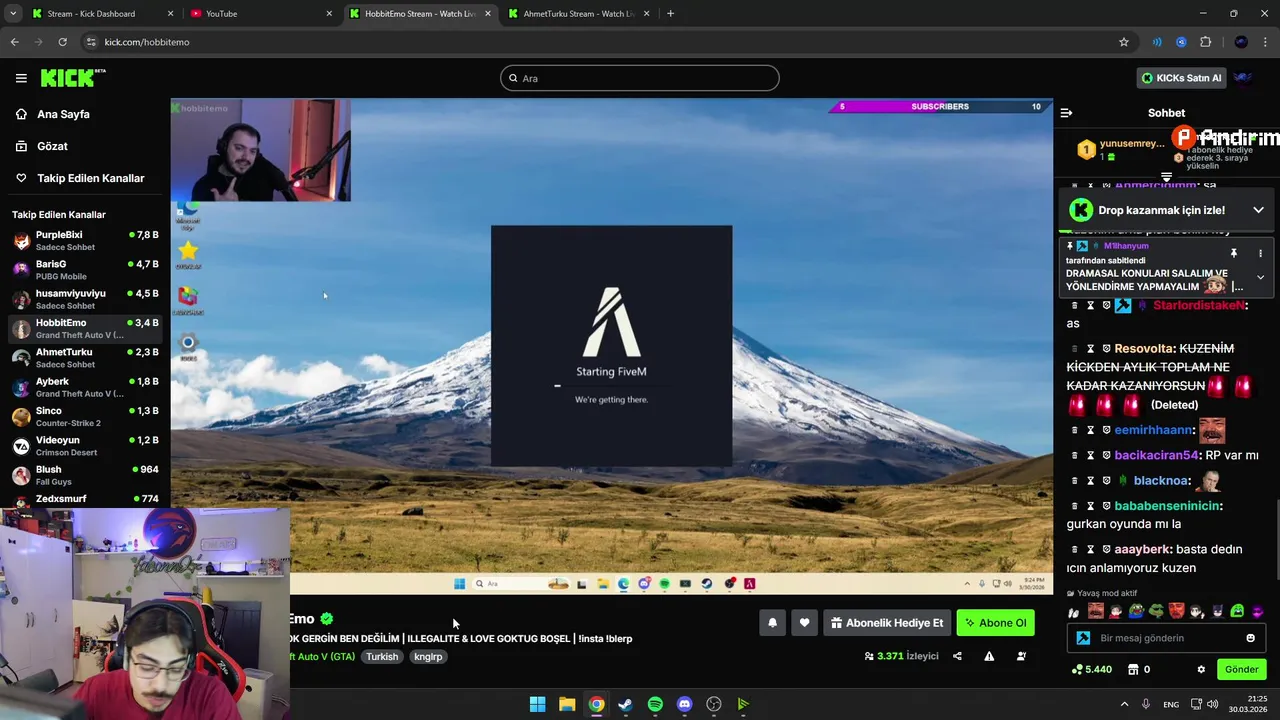Open Gözat browse page

point(52,146)
